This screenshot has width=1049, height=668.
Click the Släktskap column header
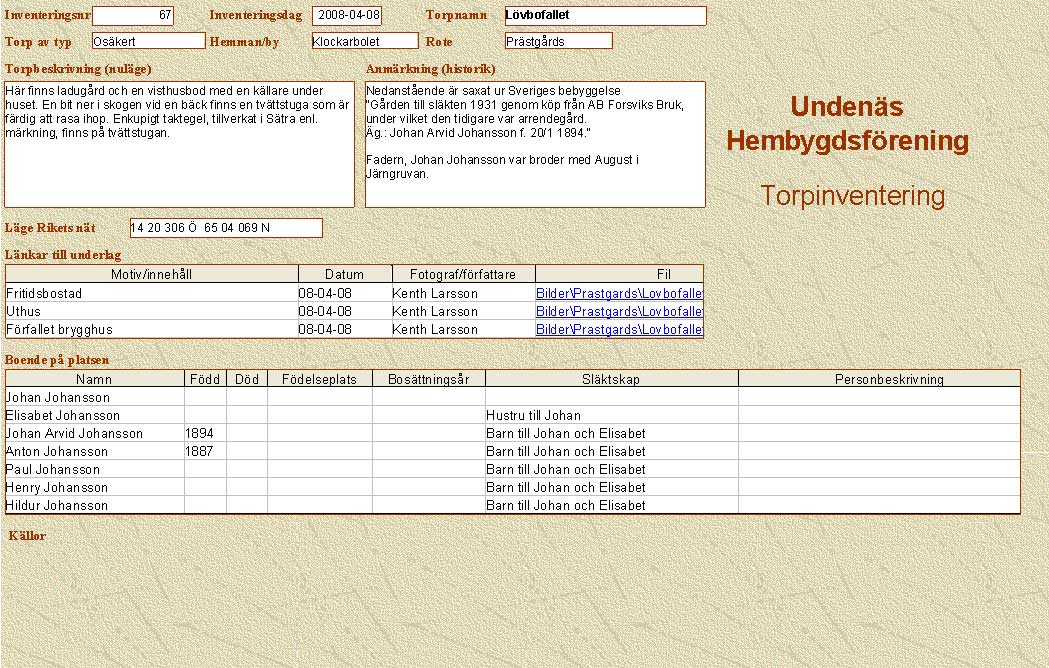pyautogui.click(x=611, y=379)
